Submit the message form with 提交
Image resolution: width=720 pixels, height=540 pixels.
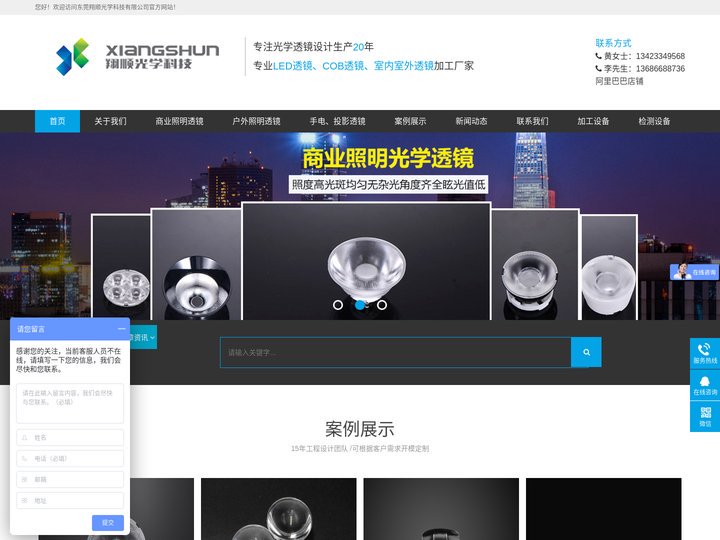coord(108,523)
